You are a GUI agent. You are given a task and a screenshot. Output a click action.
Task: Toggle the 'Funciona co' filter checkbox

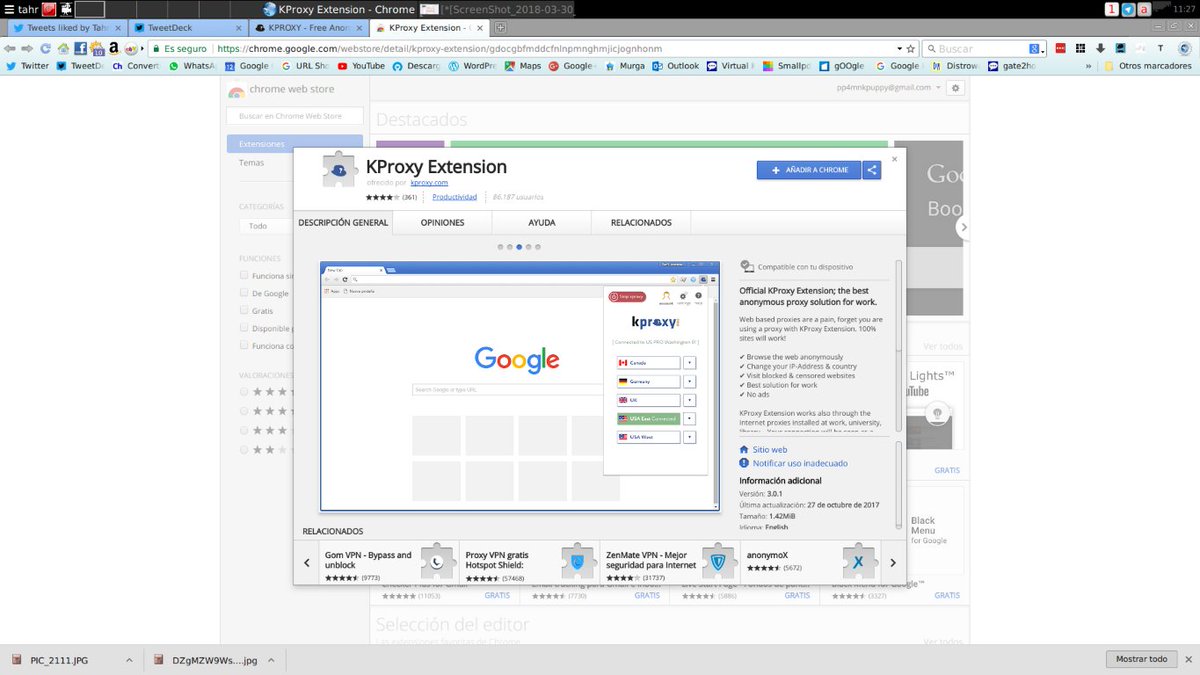pos(244,345)
